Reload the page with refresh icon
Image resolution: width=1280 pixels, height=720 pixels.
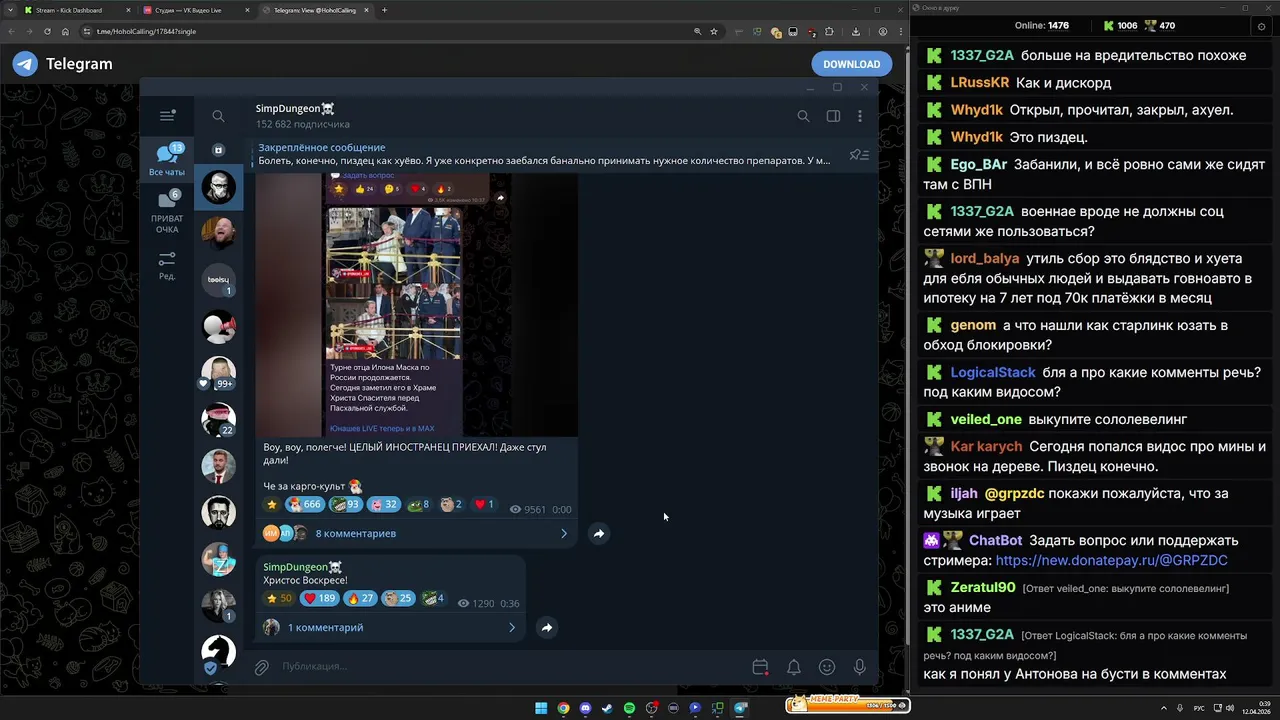(x=47, y=31)
